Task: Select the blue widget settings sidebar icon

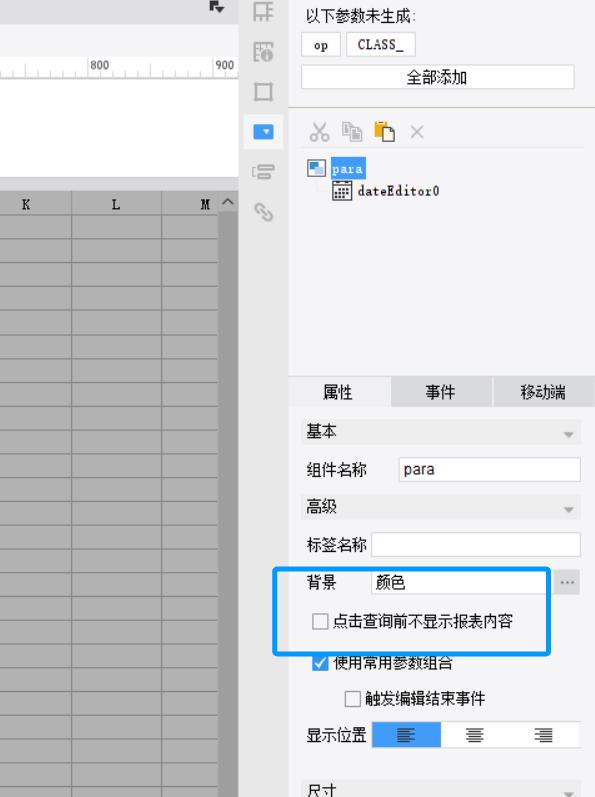Action: 263,132
